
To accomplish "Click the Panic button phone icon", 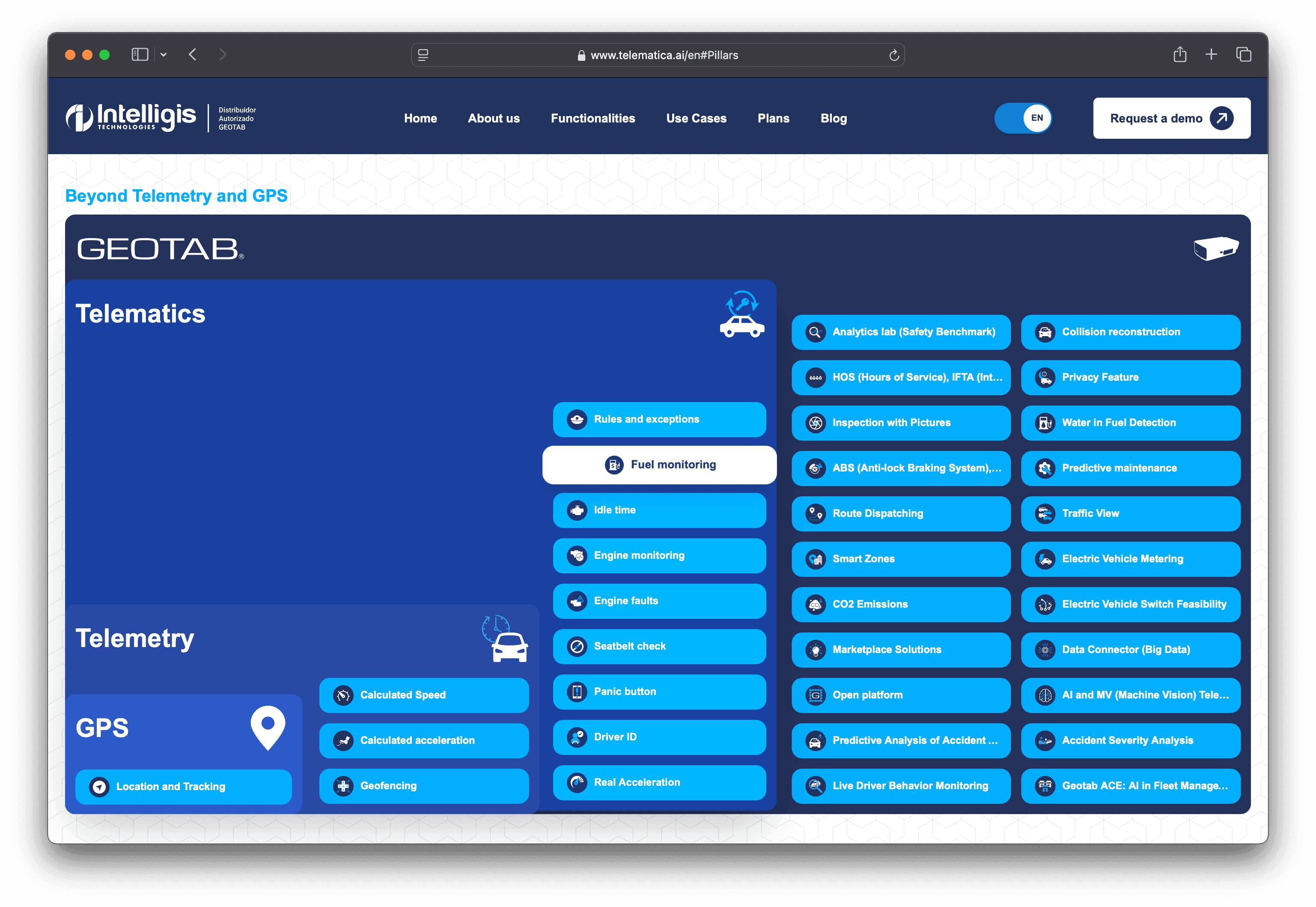I will point(577,692).
